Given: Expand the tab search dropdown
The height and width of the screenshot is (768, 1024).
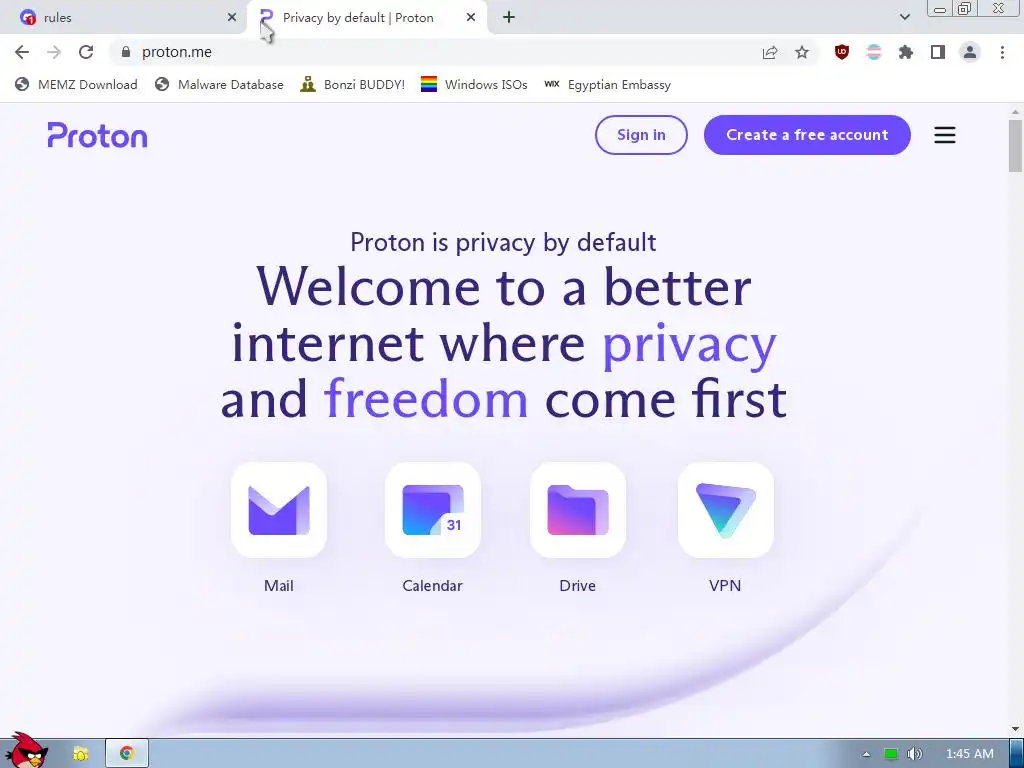Looking at the screenshot, I should [904, 17].
